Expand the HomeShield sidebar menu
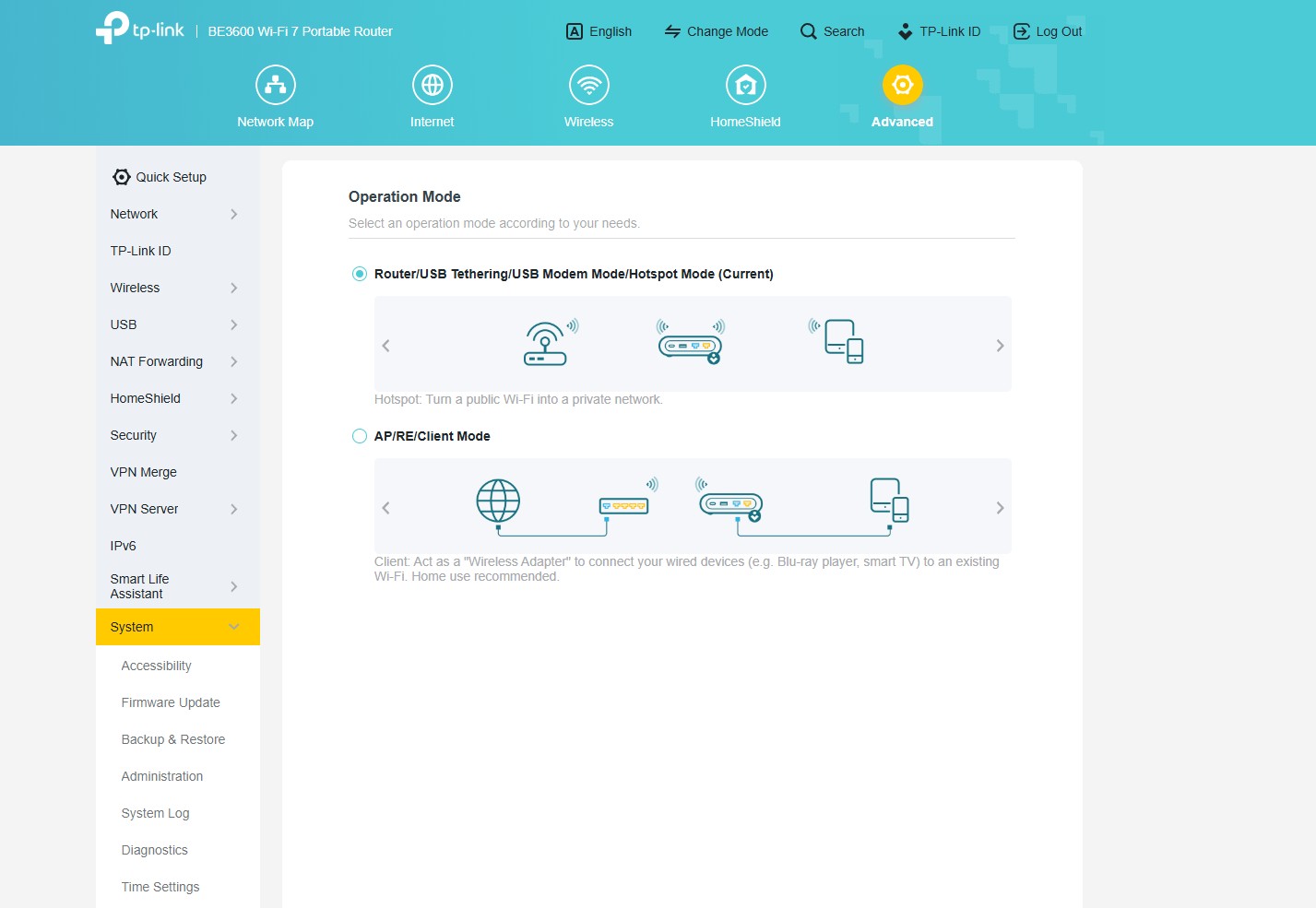Viewport: 1316px width, 908px height. (178, 398)
